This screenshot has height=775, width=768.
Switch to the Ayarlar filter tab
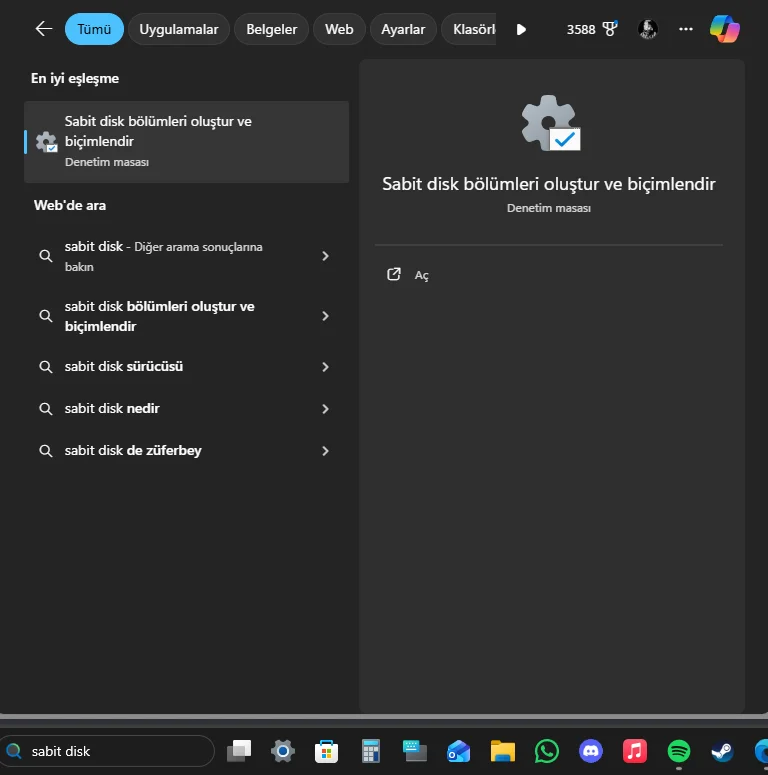(403, 29)
